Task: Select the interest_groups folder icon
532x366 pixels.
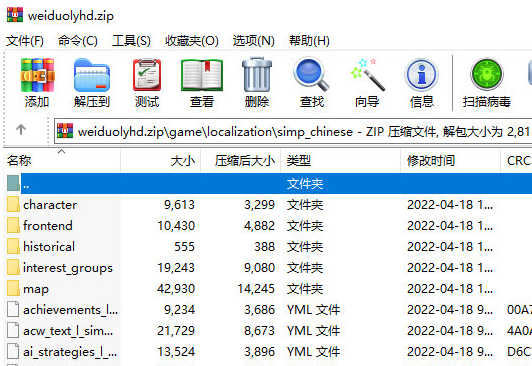Action: pos(13,268)
